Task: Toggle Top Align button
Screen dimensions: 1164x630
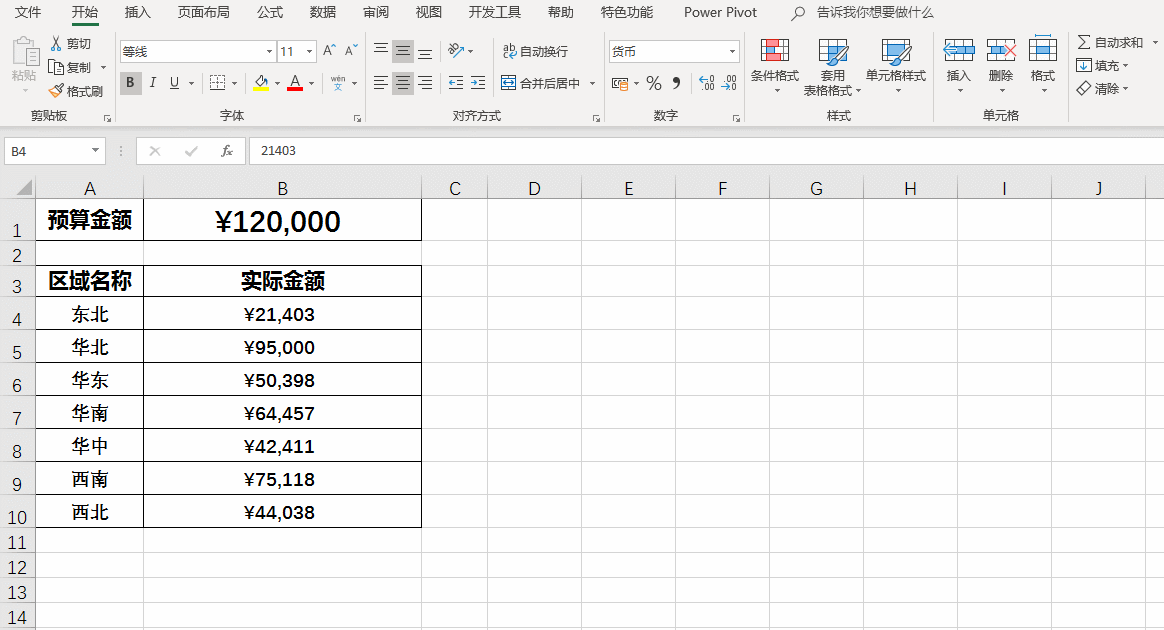Action: (x=381, y=50)
